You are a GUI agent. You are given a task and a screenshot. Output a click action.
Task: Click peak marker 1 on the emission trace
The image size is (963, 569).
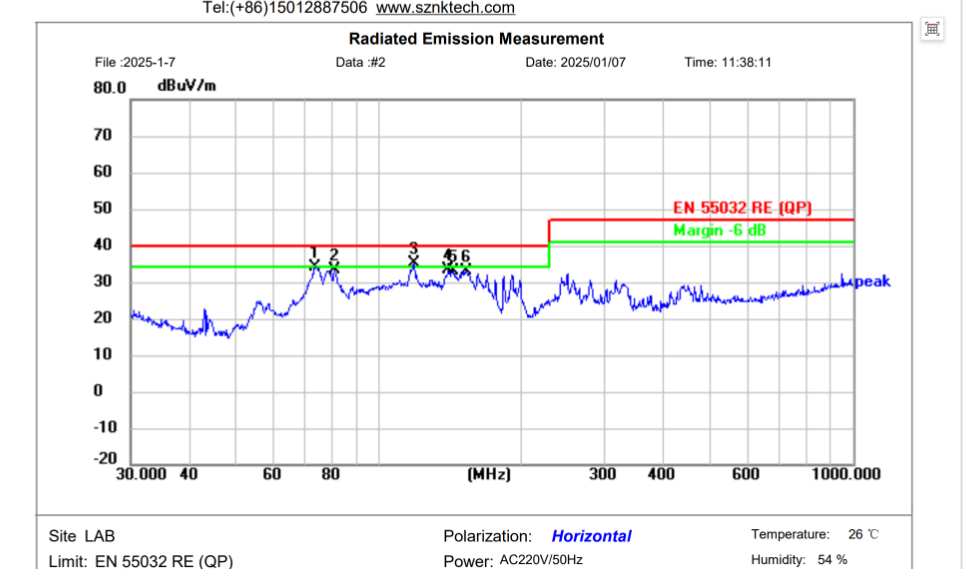(x=314, y=263)
